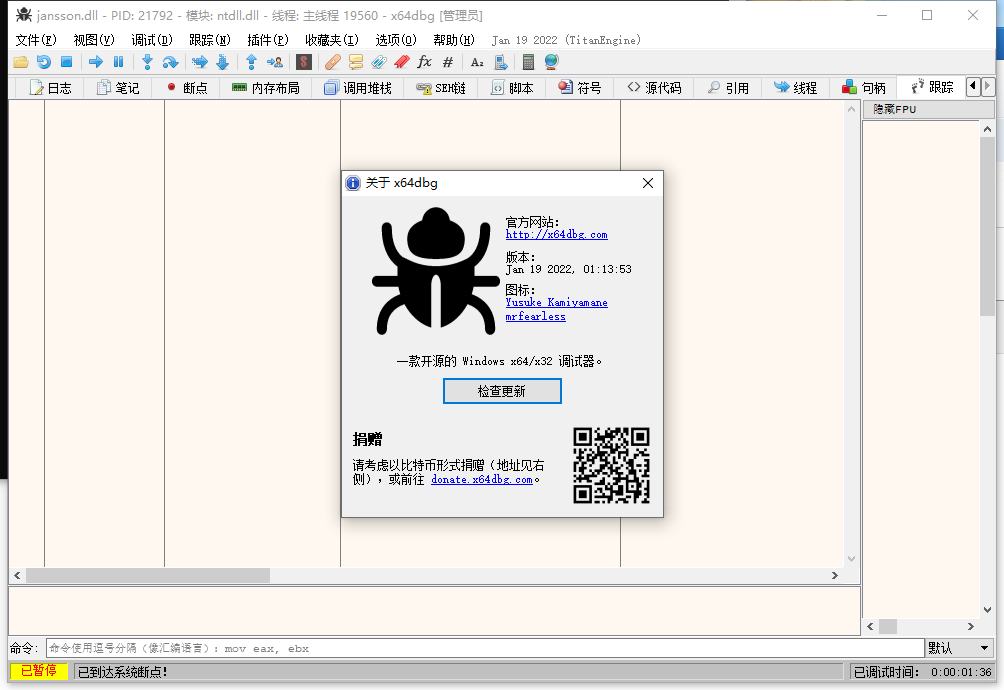Screen dimensions: 1004x690
Task: Open the donate.x64dbg.com link
Action: tap(482, 479)
